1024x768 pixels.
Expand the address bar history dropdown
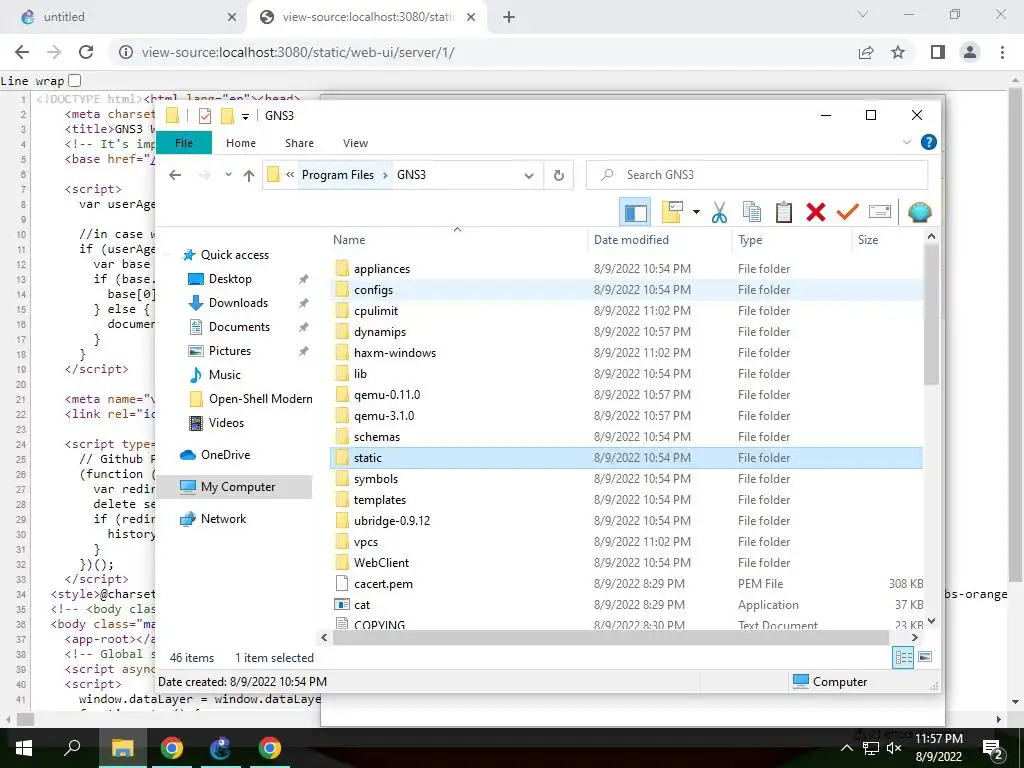tap(529, 175)
